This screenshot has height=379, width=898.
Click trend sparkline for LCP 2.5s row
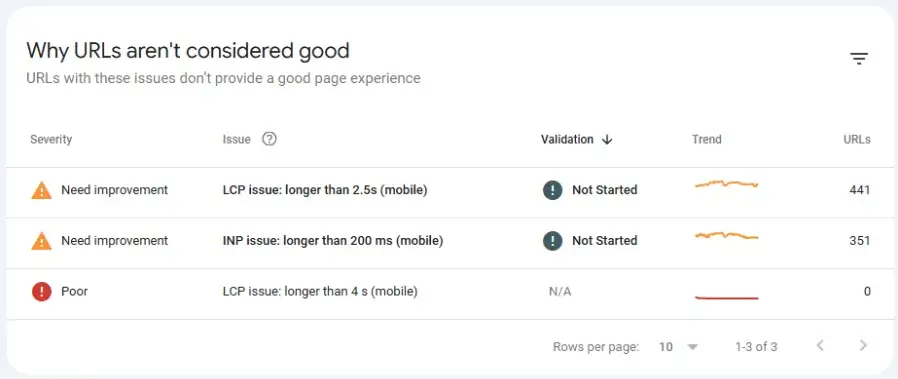726,184
